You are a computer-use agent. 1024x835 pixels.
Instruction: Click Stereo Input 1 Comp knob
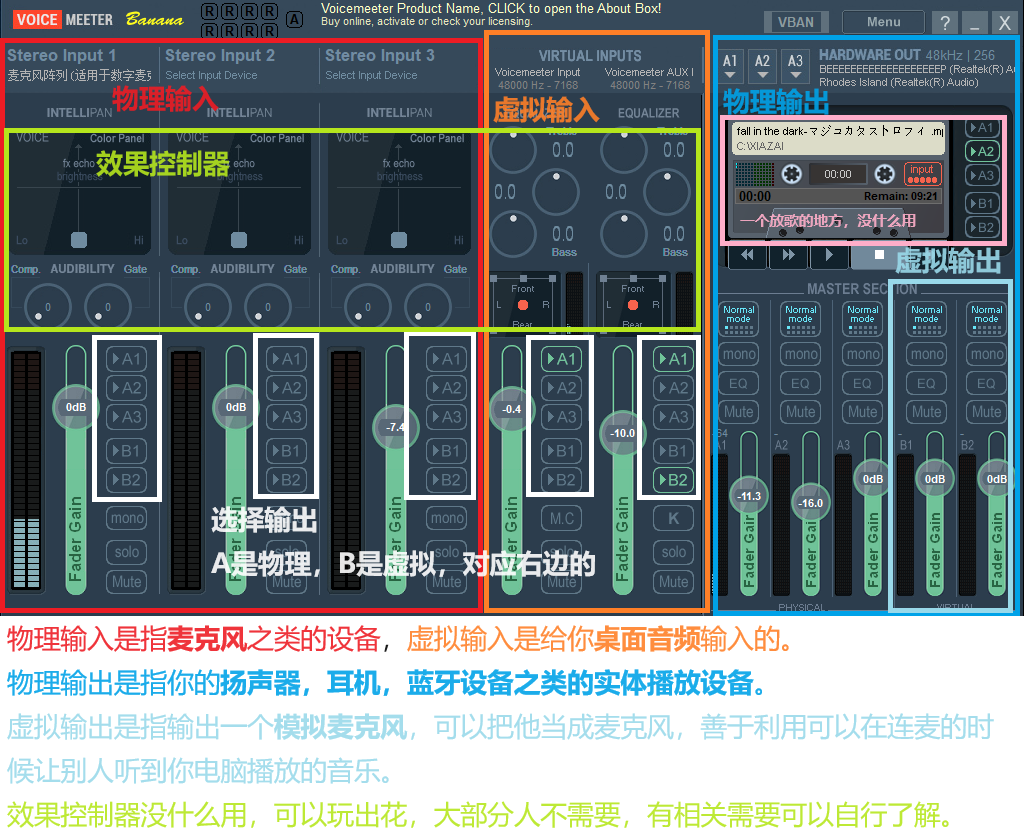point(47,306)
